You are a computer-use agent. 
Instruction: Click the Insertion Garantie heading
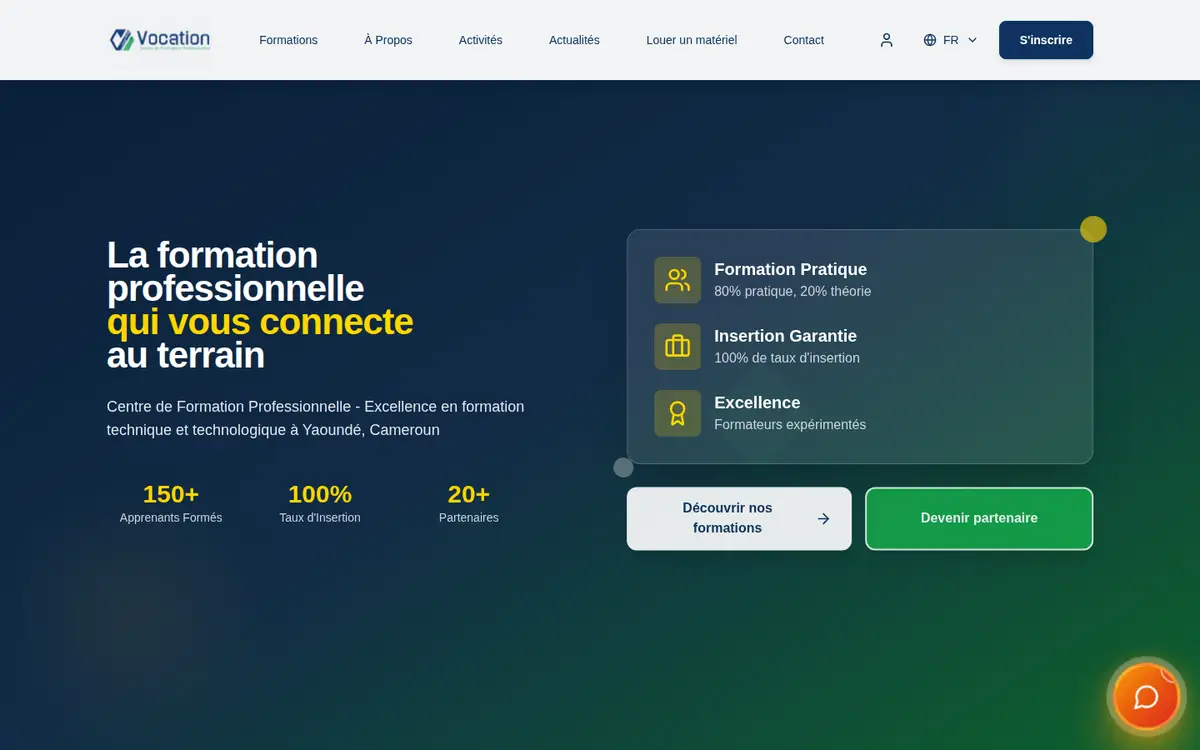point(785,336)
